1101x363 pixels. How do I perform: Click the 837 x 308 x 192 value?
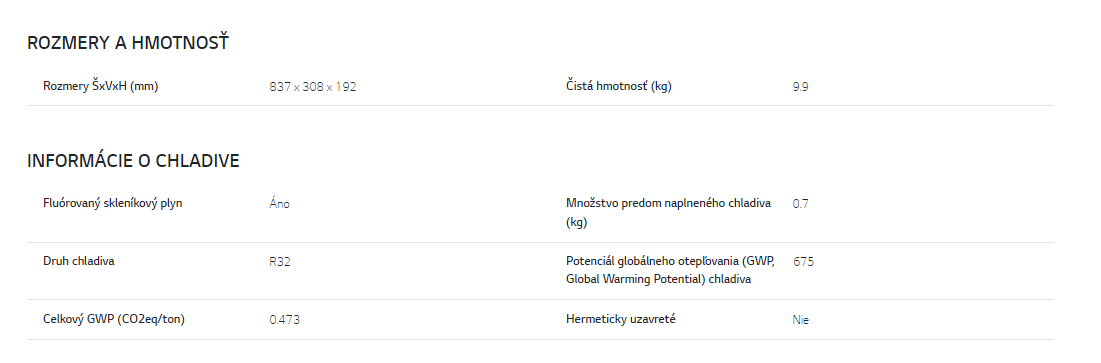(x=312, y=87)
